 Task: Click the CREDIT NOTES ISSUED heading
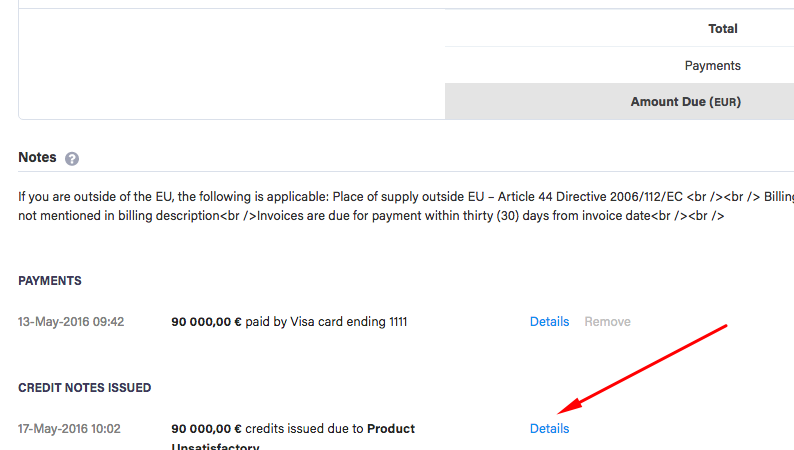click(85, 388)
